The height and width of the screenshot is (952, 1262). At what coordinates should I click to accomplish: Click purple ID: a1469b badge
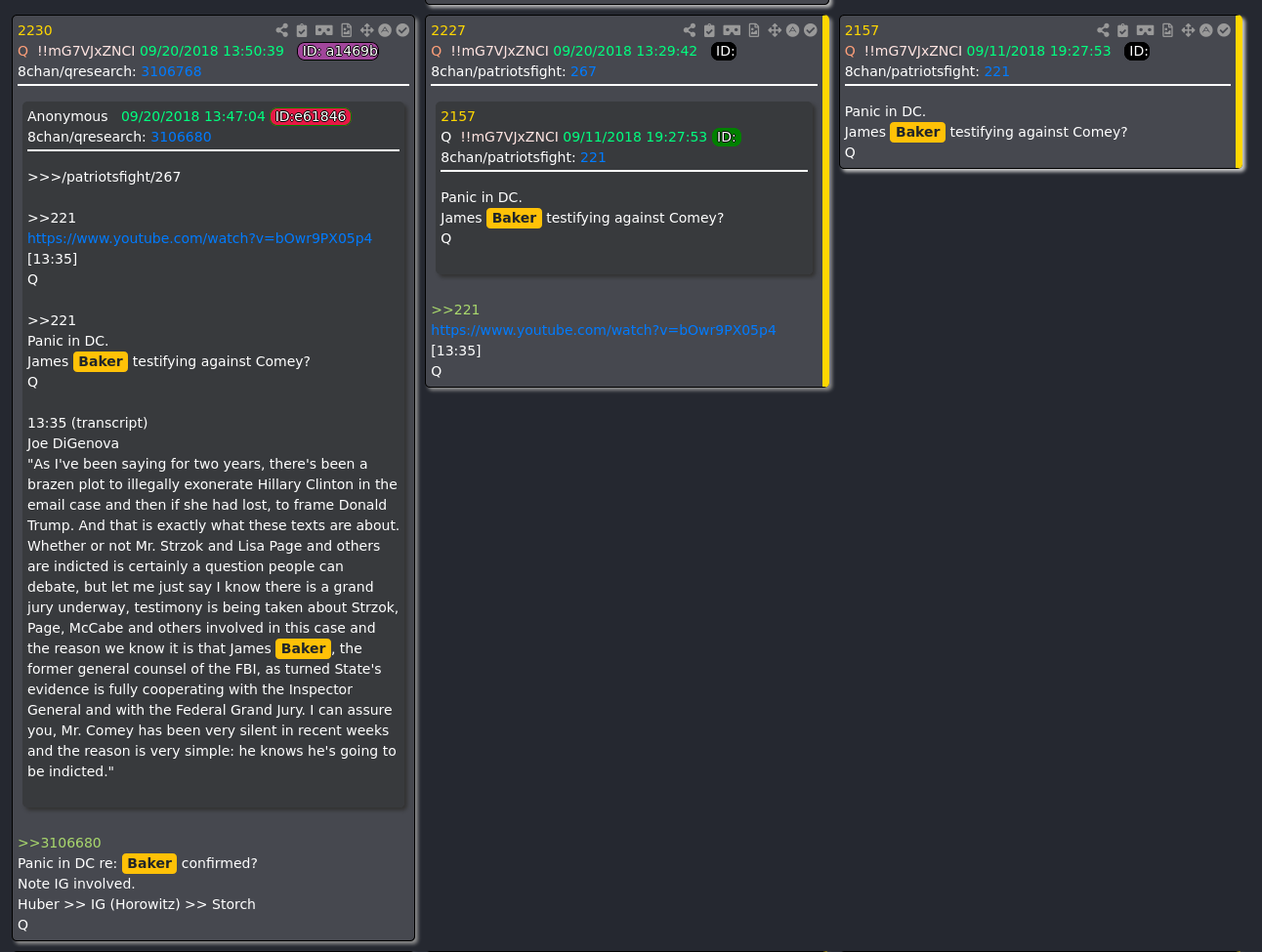[339, 51]
